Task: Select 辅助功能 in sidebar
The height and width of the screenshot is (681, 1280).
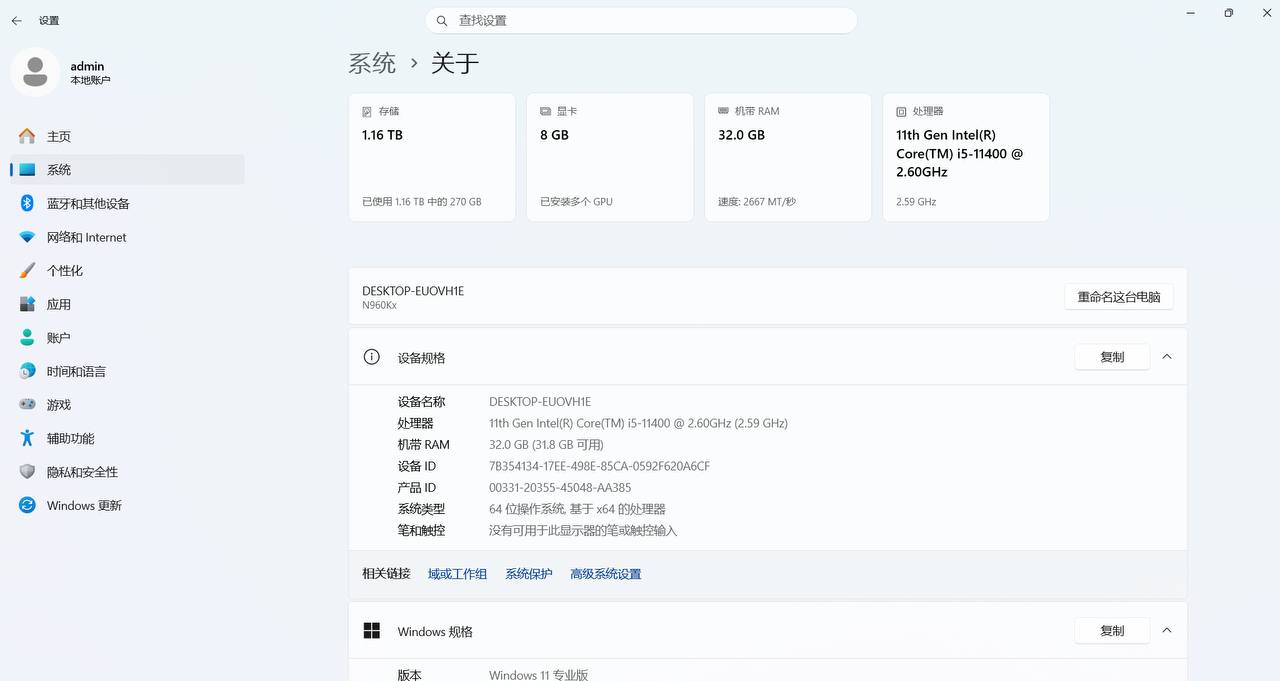Action: click(127, 438)
